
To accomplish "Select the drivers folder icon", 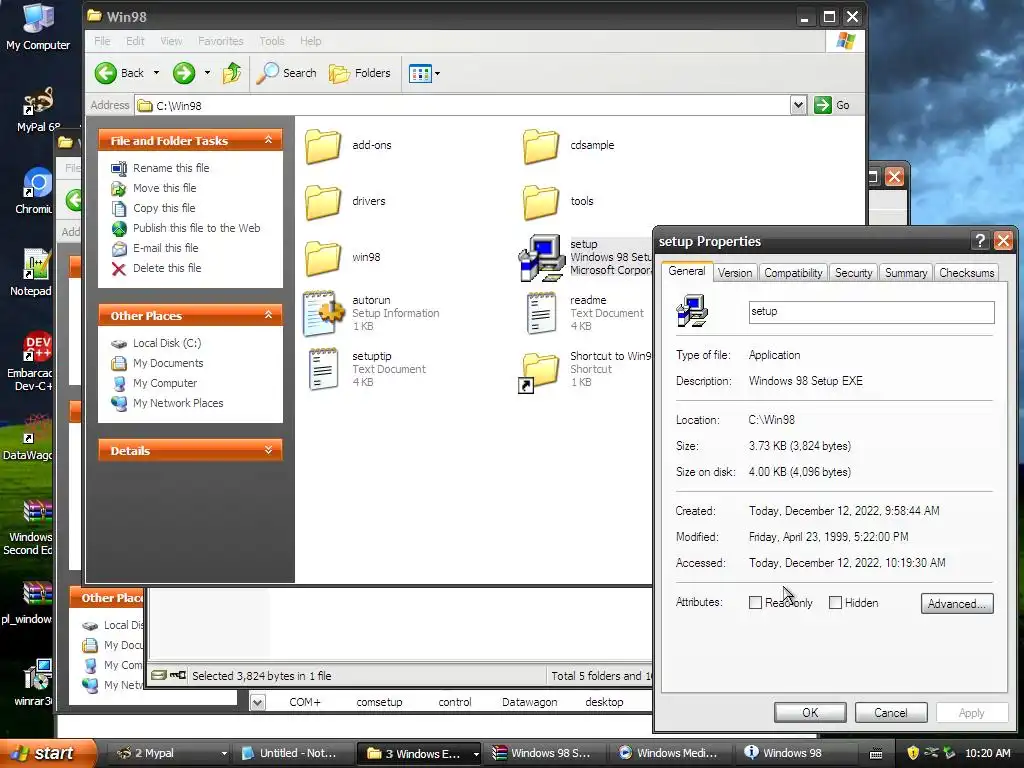I will (323, 201).
